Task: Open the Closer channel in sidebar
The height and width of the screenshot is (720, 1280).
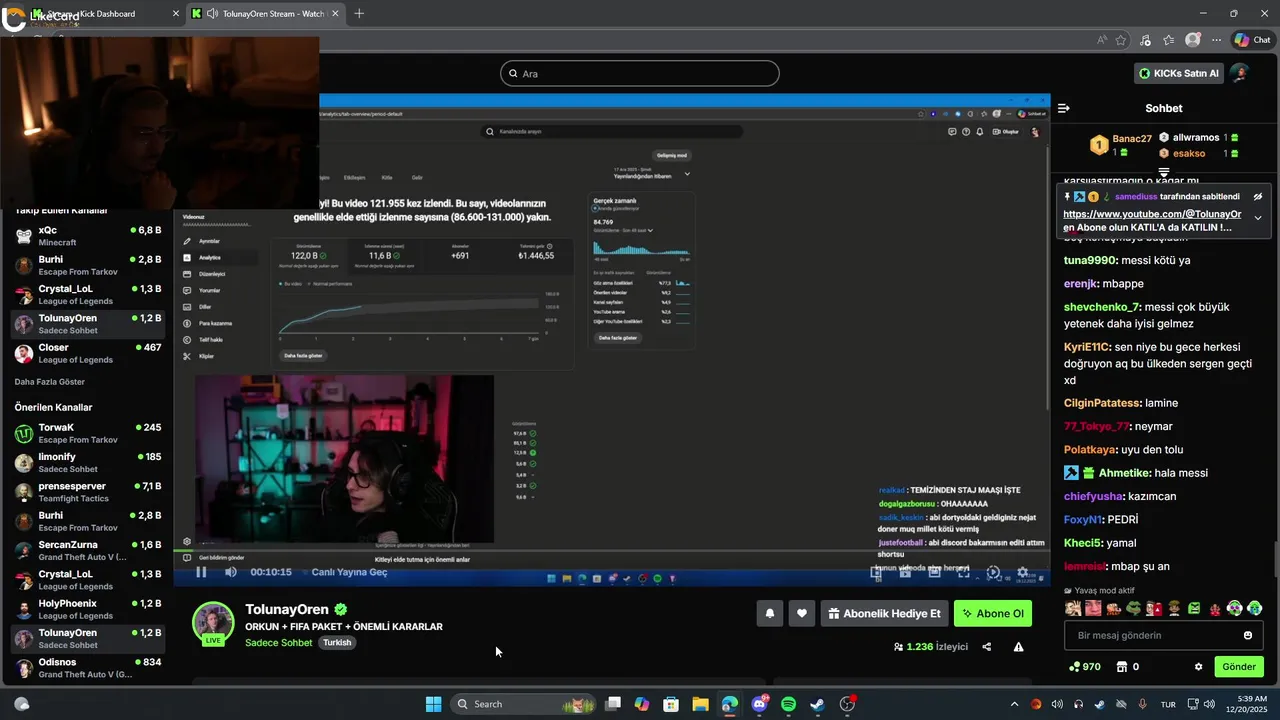Action: 88,353
